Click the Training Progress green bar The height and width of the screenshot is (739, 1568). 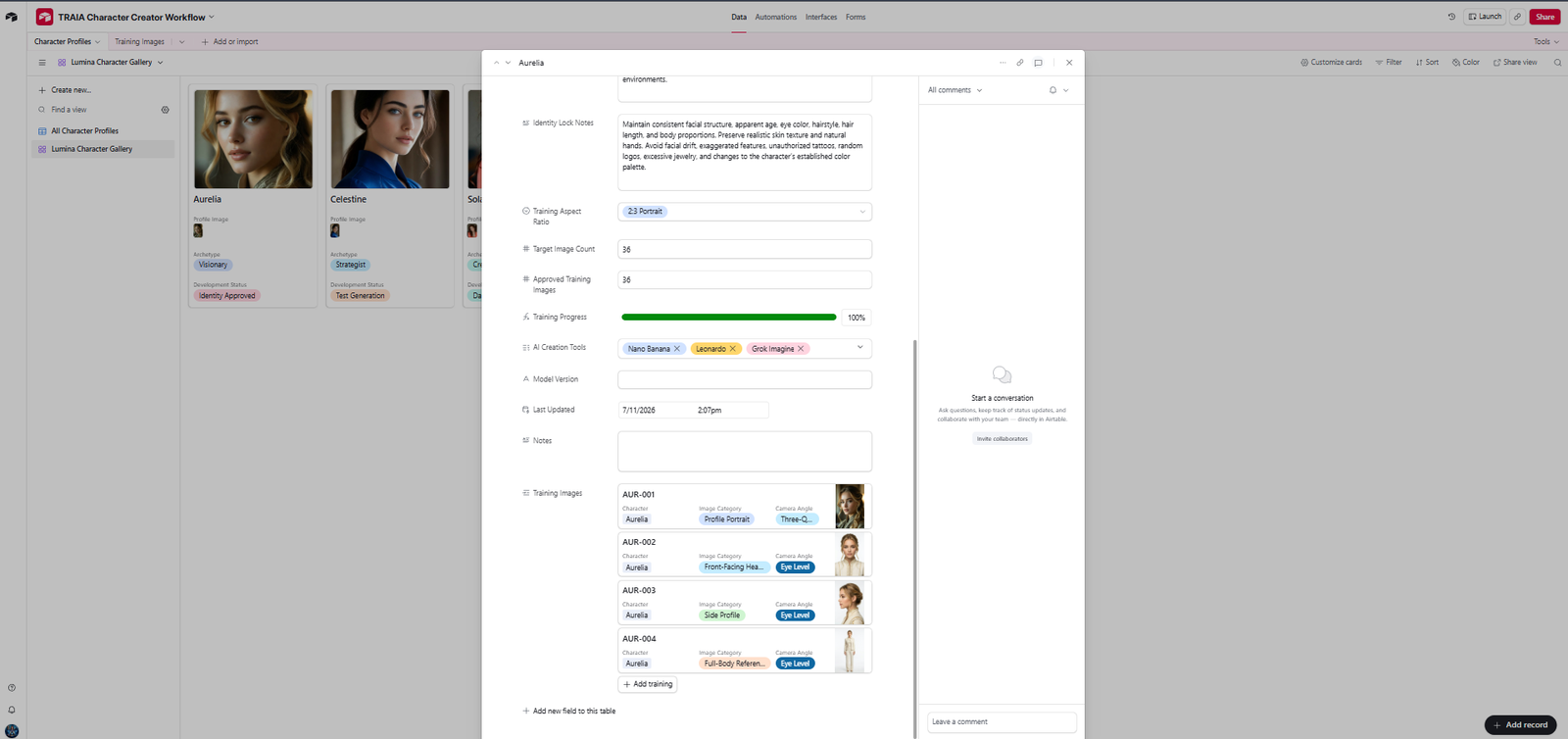pyautogui.click(x=729, y=318)
